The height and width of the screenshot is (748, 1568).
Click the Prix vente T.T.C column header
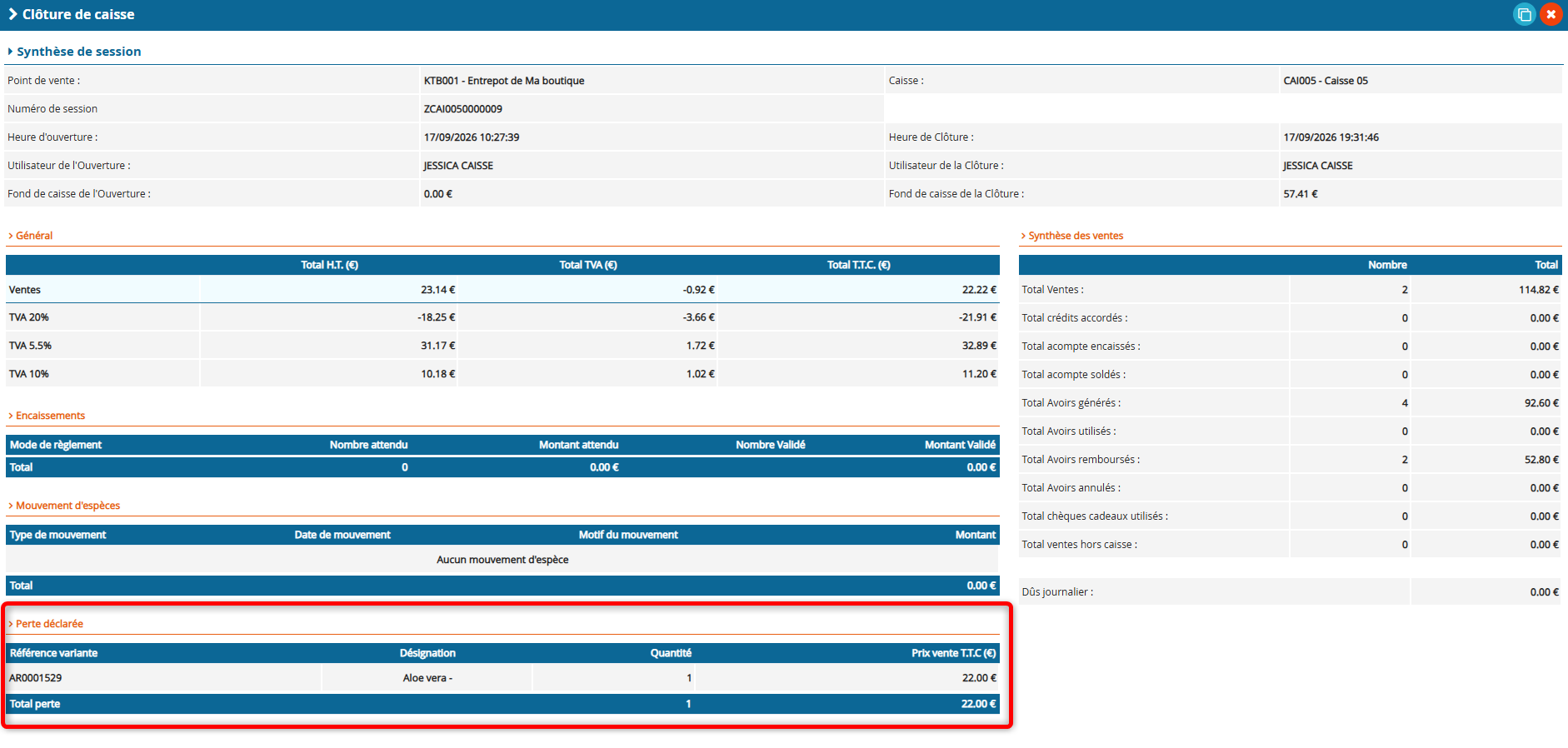click(x=953, y=653)
